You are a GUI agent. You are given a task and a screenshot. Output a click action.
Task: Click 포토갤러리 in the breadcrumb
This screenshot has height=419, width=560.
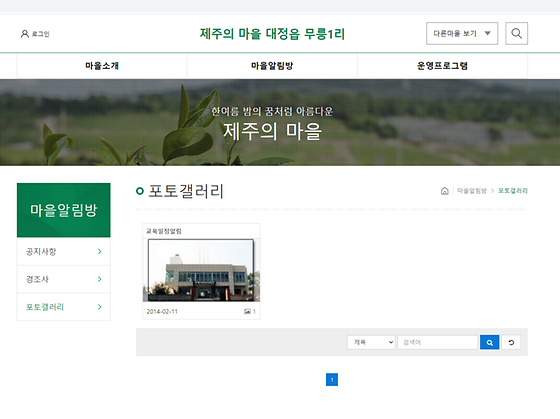coord(513,191)
